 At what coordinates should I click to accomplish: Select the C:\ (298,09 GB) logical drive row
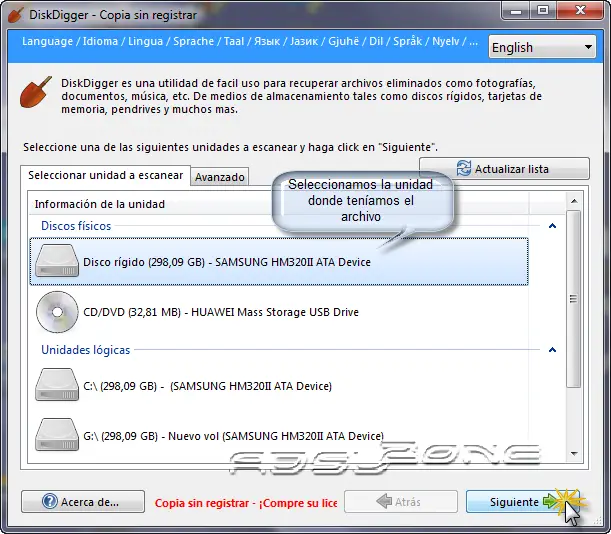(x=279, y=385)
